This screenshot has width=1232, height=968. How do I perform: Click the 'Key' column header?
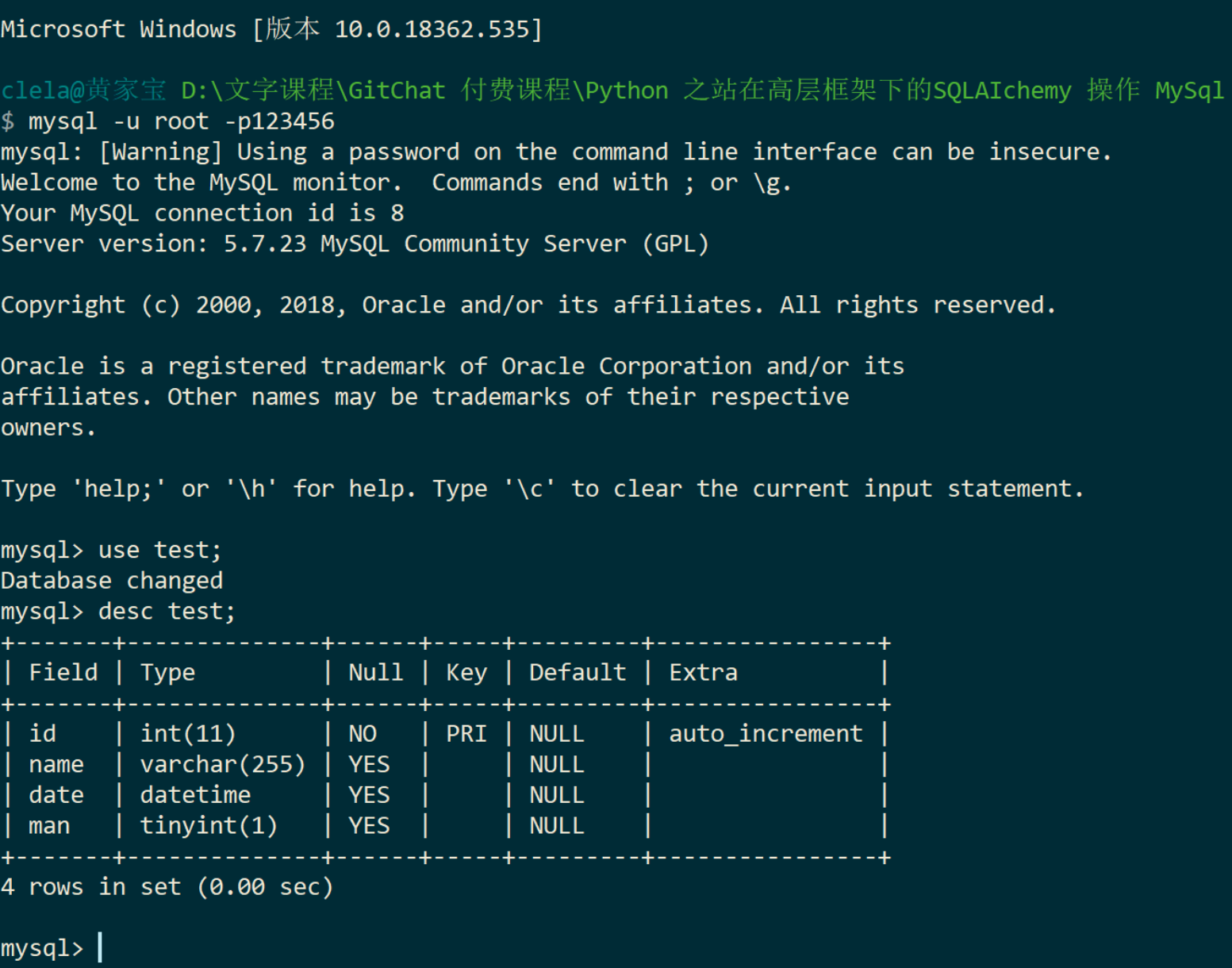point(466,673)
